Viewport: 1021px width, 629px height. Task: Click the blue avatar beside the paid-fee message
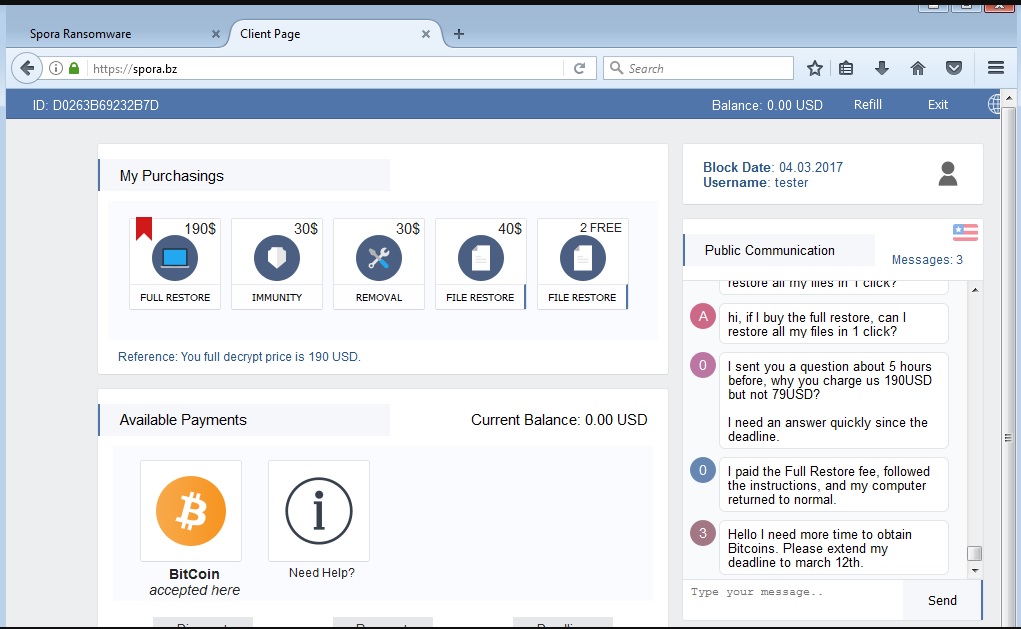click(x=703, y=470)
